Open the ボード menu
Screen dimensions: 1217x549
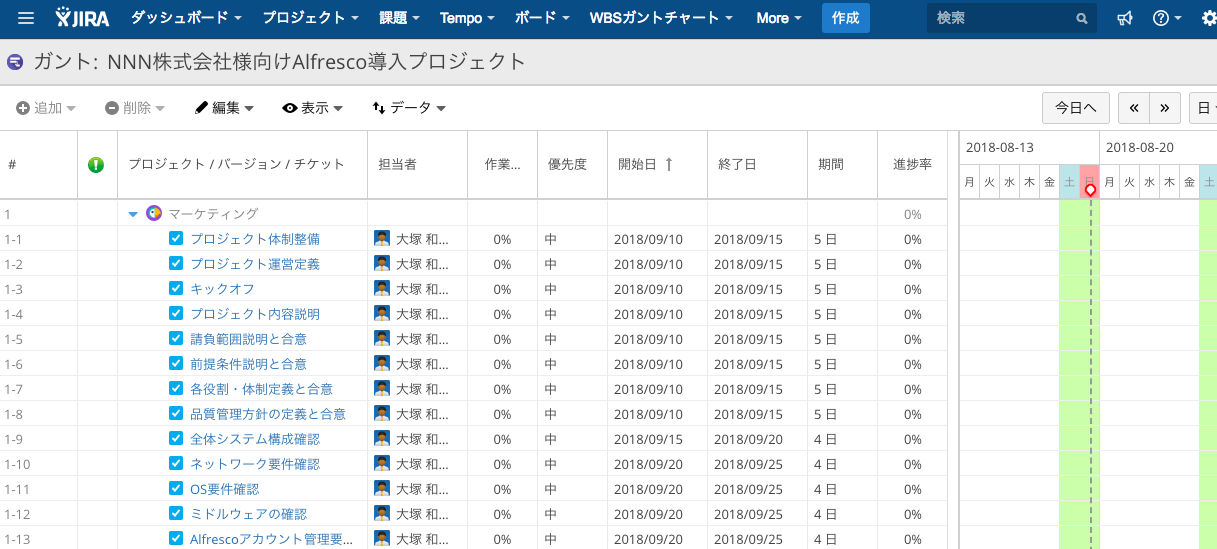pyautogui.click(x=543, y=18)
